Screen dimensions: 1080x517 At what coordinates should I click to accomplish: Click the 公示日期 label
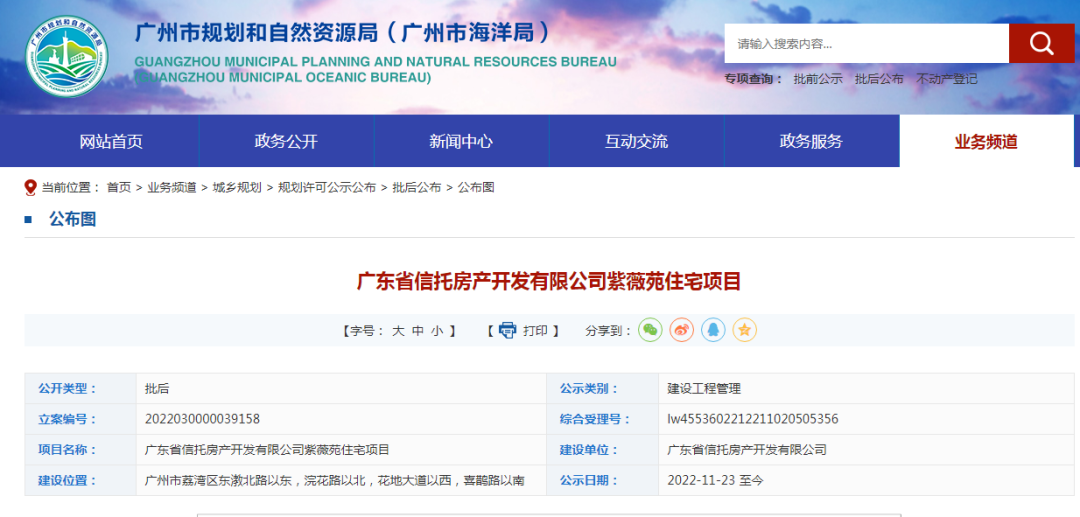click(590, 481)
